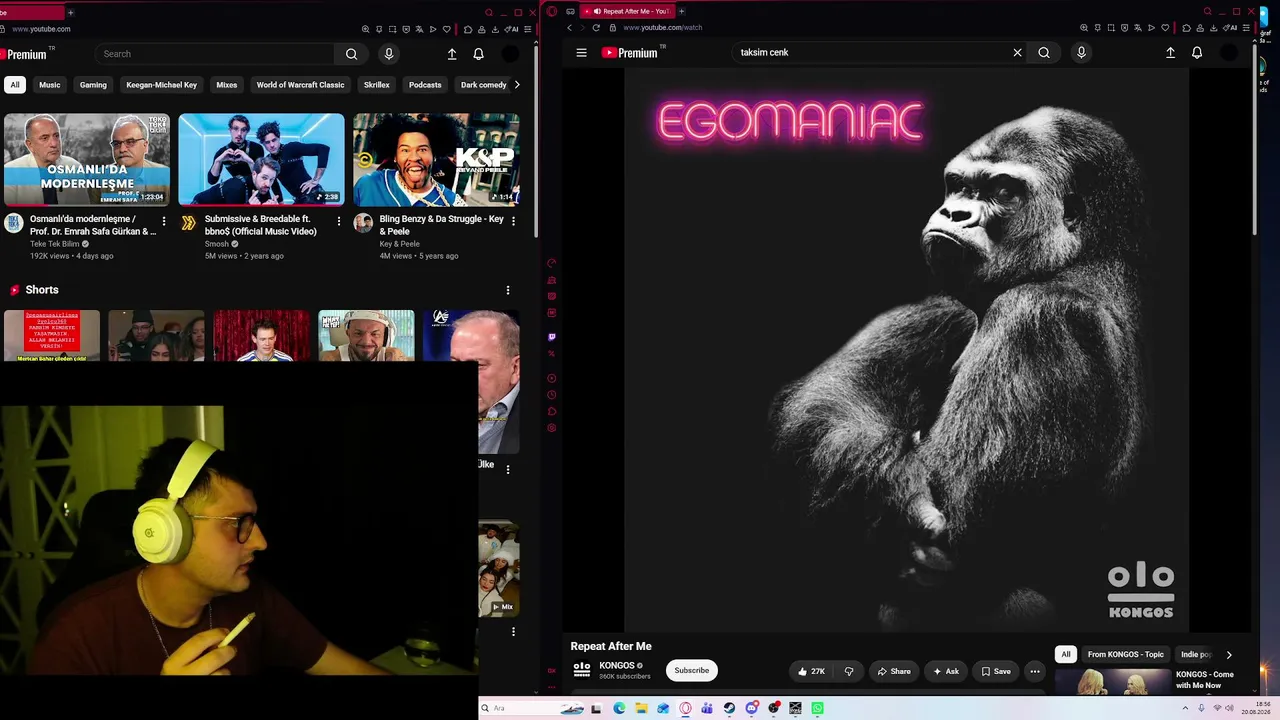Open Microsoft Edge from the taskbar
This screenshot has height=720, width=1280.
click(619, 708)
